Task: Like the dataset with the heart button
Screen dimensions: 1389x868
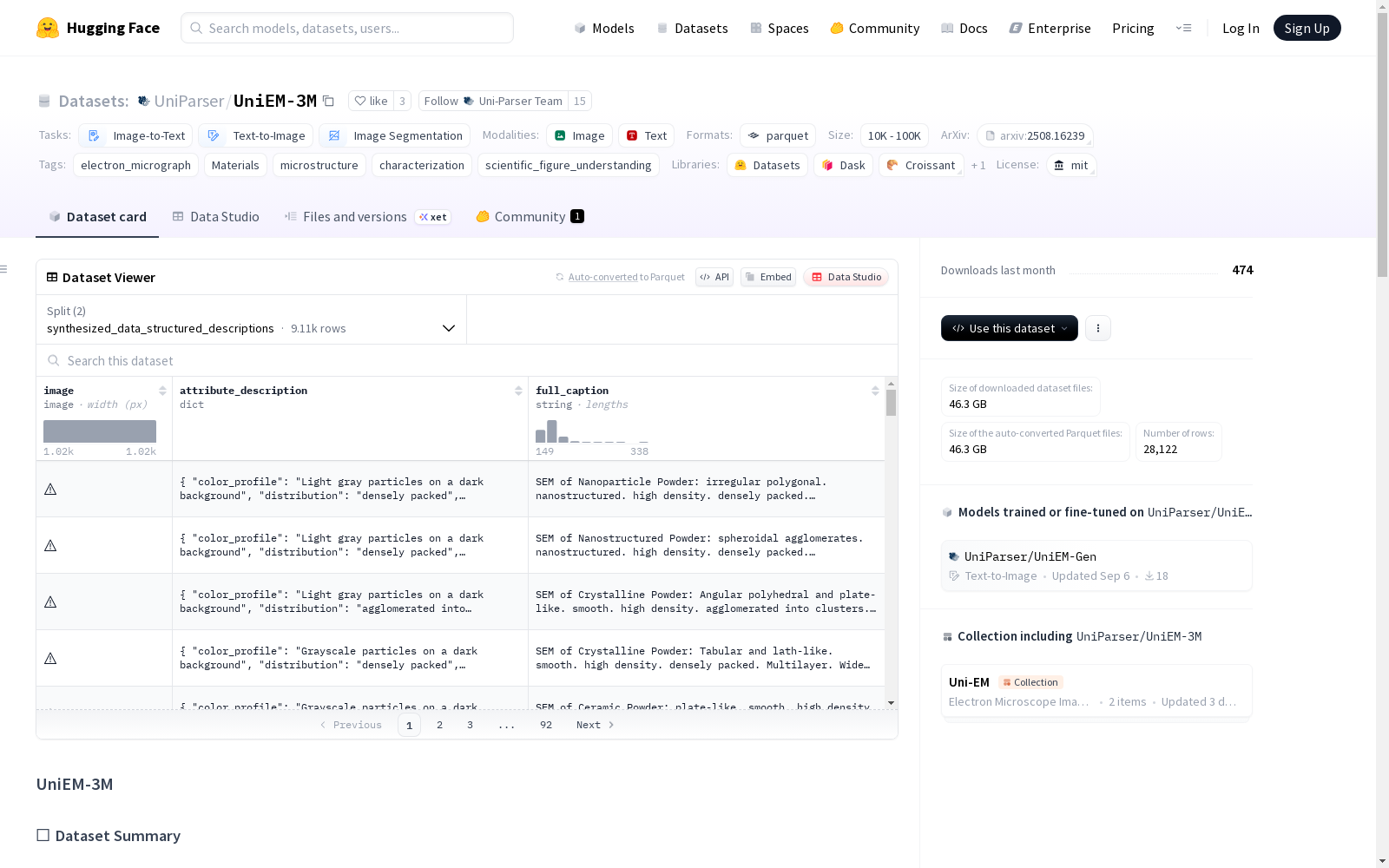Action: (x=371, y=101)
